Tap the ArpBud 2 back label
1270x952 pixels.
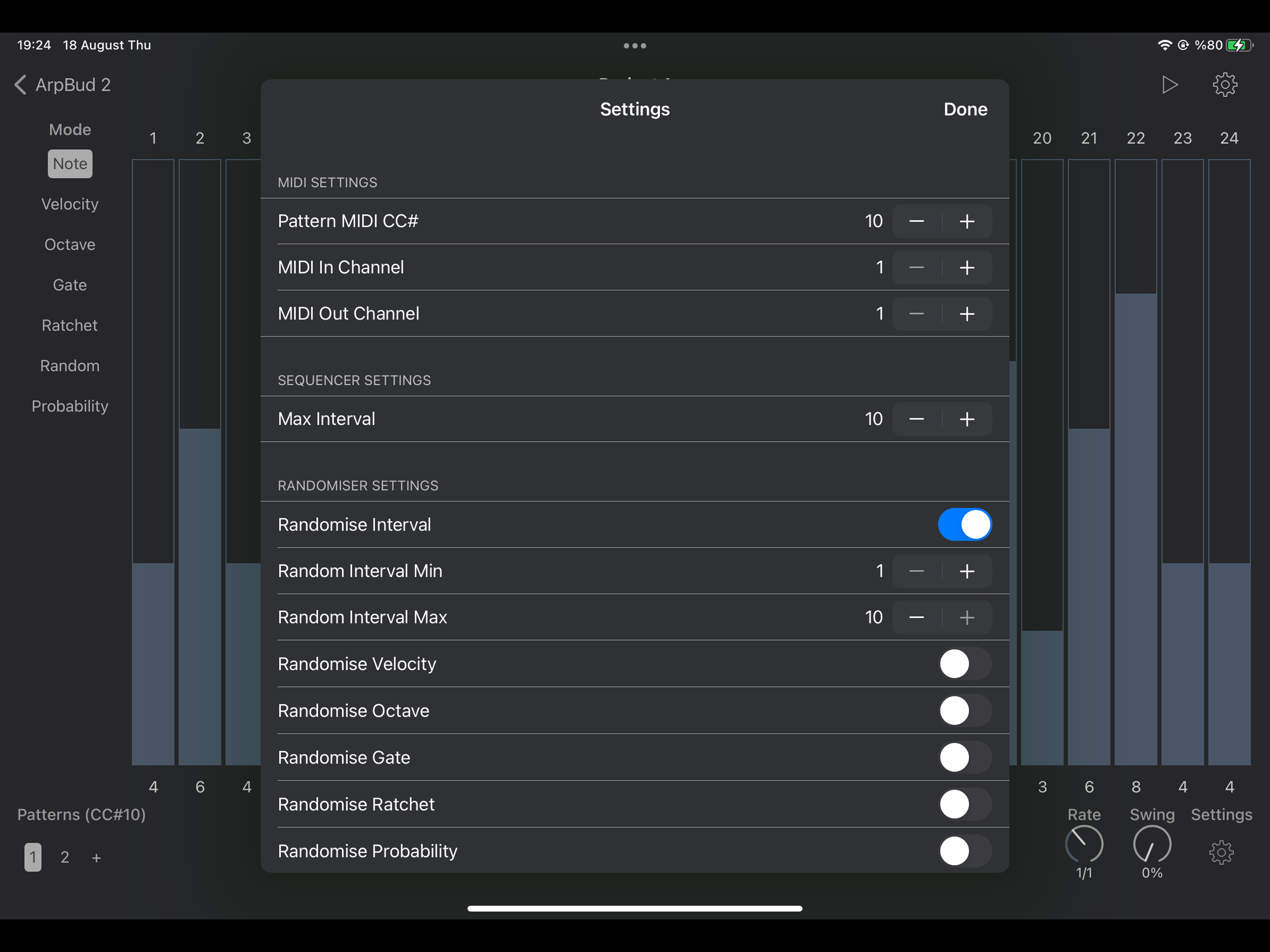[73, 85]
